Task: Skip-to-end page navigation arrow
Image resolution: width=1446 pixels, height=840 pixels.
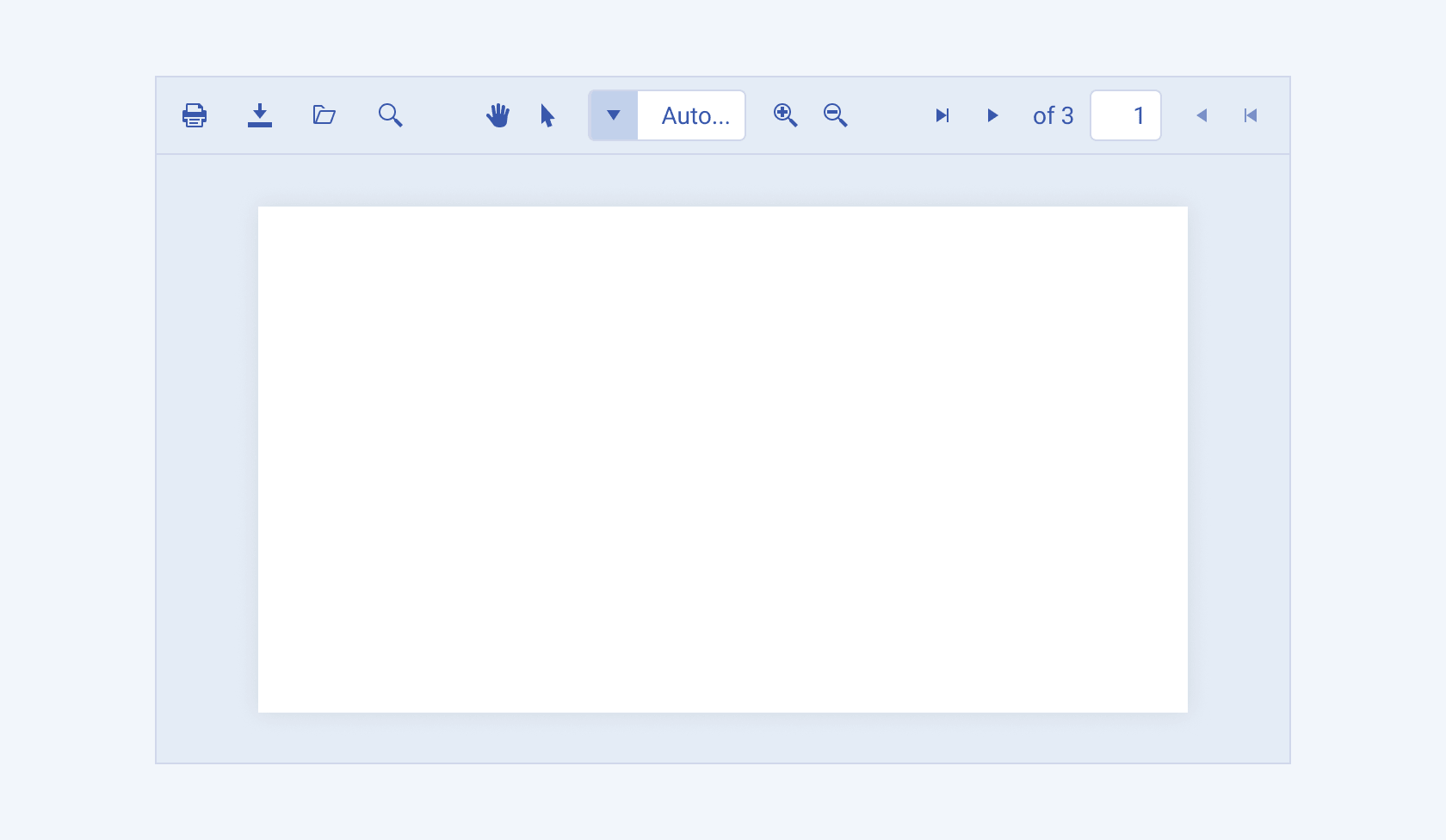Action: 942,115
